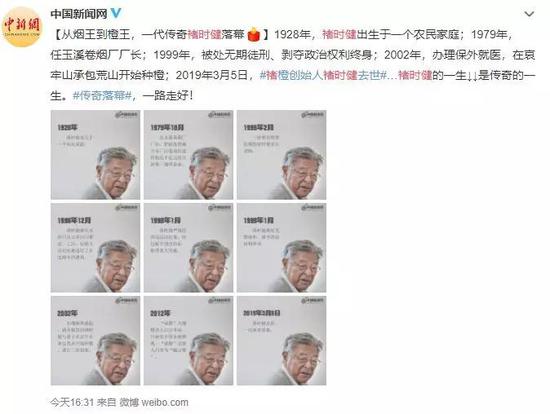Screen dimensions: 550x414
Task: Open the 微博 weibo.com source link
Action: (x=154, y=402)
